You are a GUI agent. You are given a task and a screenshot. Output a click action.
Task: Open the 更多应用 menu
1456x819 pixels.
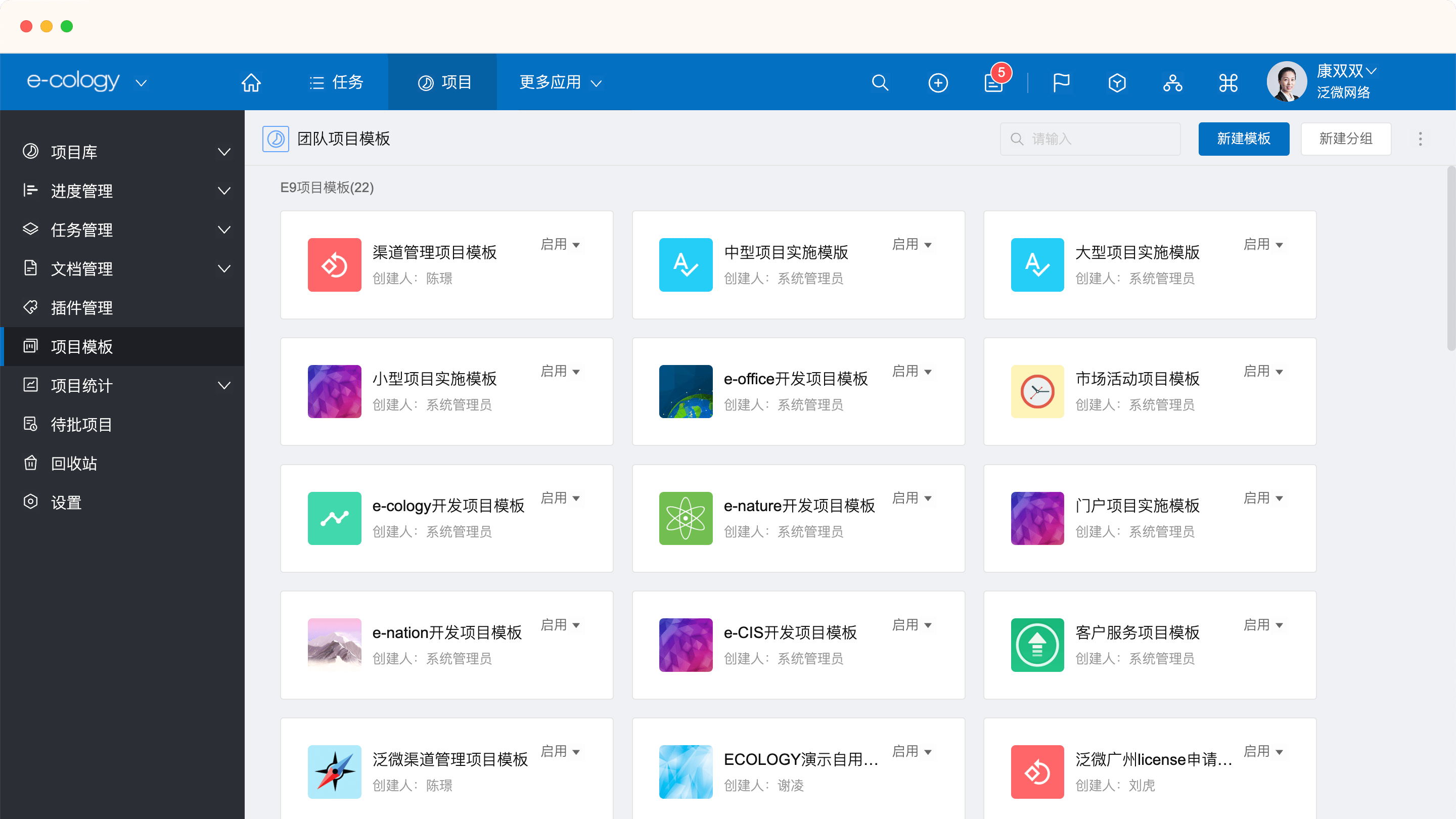point(560,82)
